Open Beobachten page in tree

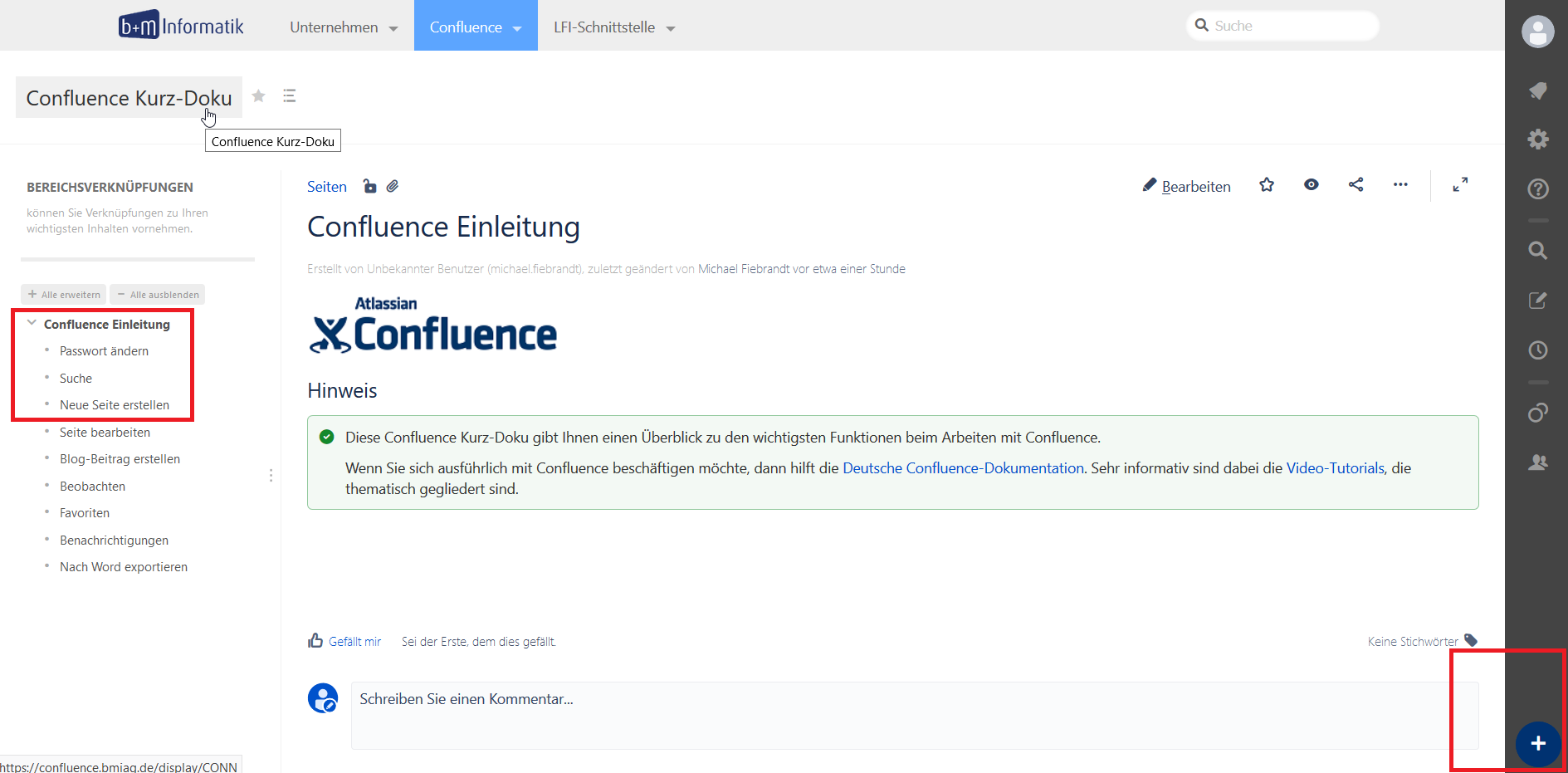pos(92,487)
